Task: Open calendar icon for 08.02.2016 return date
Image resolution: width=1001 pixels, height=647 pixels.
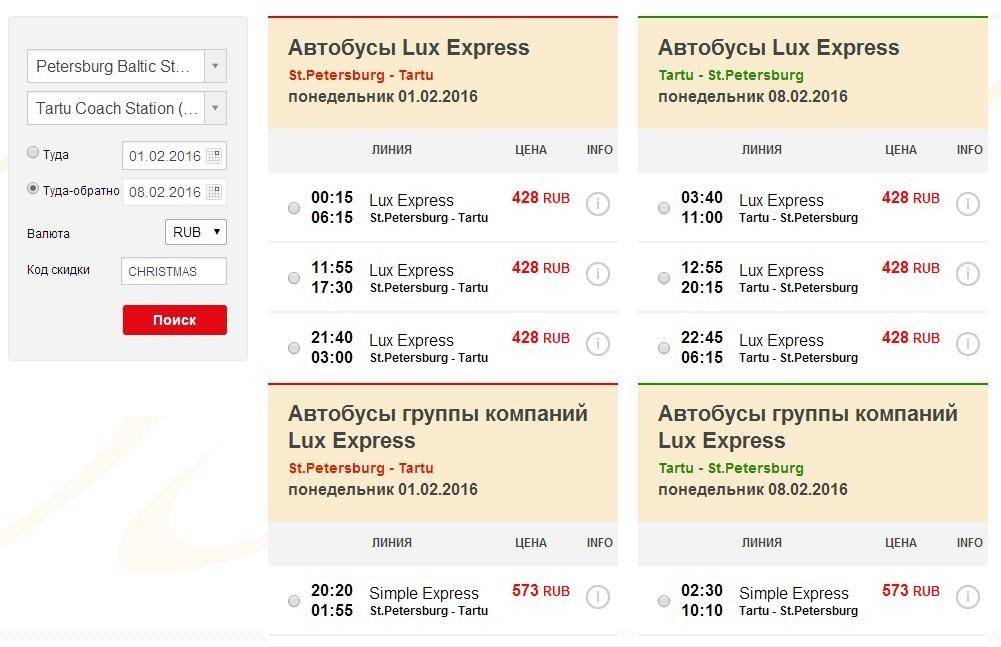Action: tap(215, 192)
